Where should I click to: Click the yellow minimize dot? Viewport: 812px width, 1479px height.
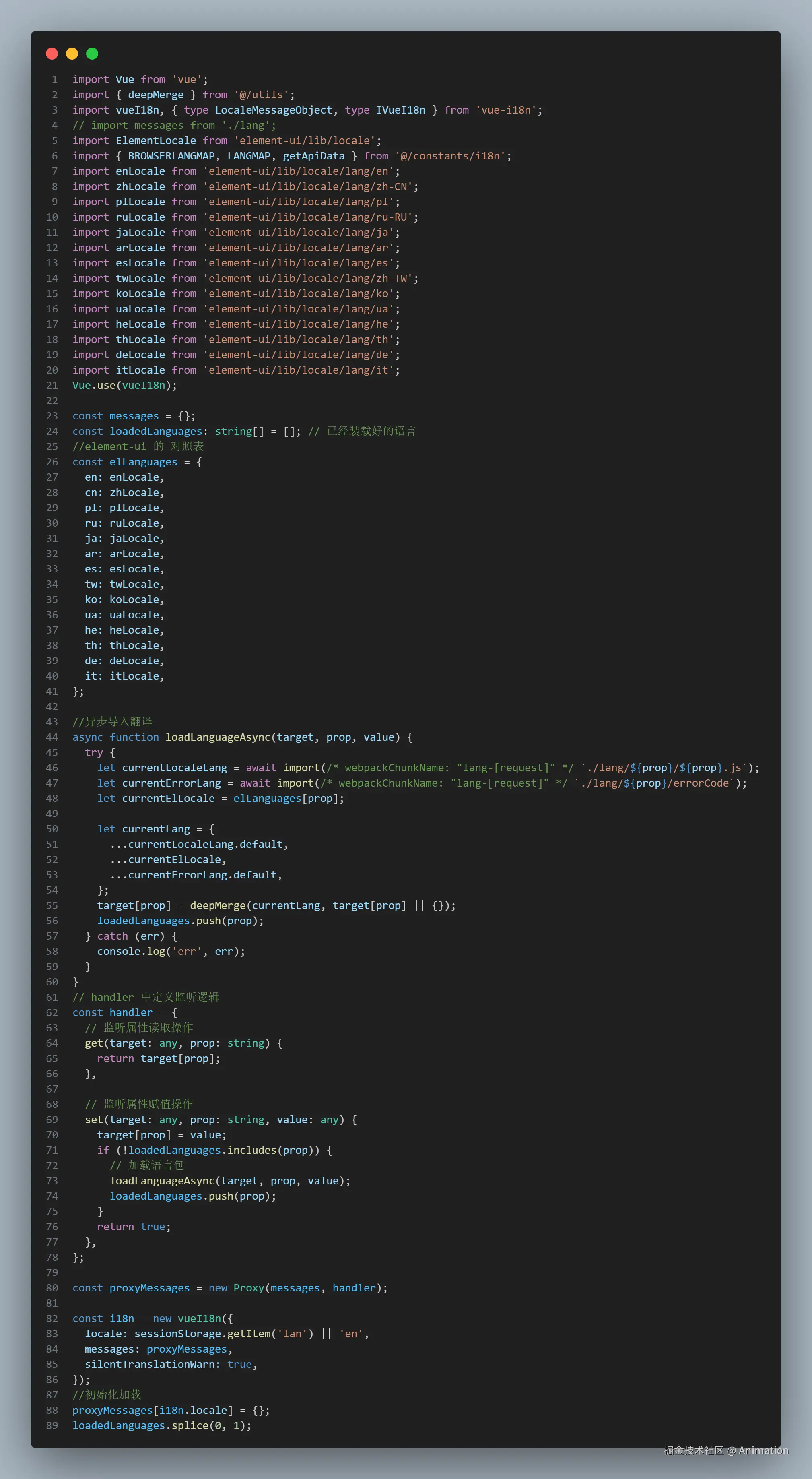point(72,54)
